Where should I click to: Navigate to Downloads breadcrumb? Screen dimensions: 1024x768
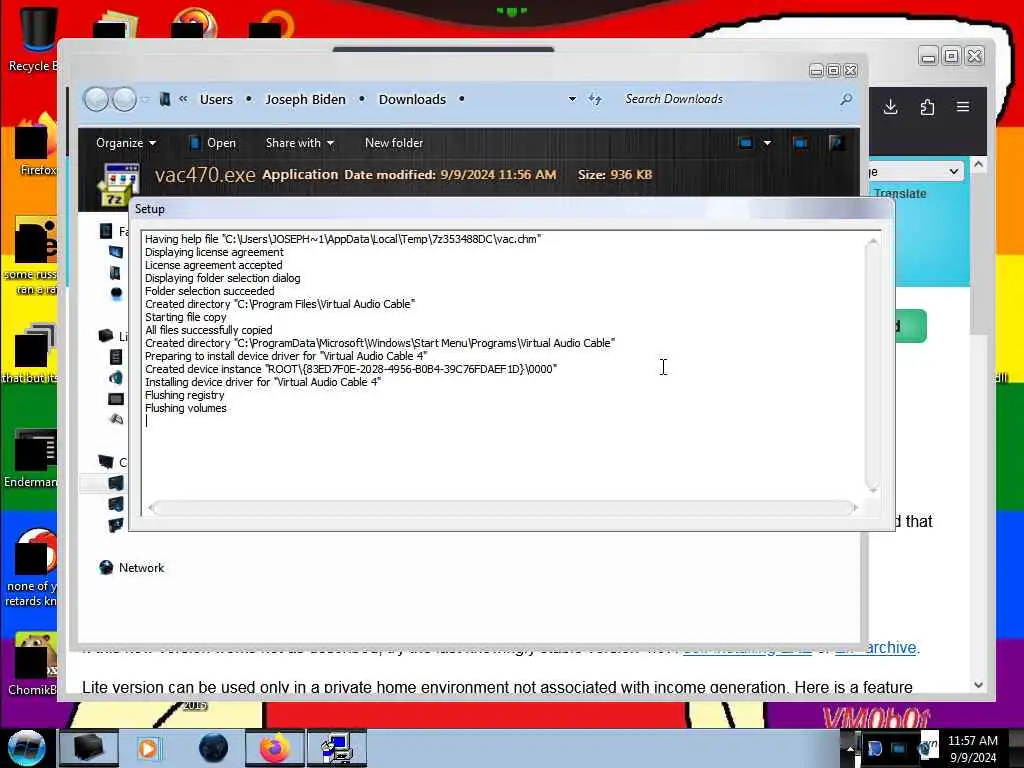click(412, 99)
